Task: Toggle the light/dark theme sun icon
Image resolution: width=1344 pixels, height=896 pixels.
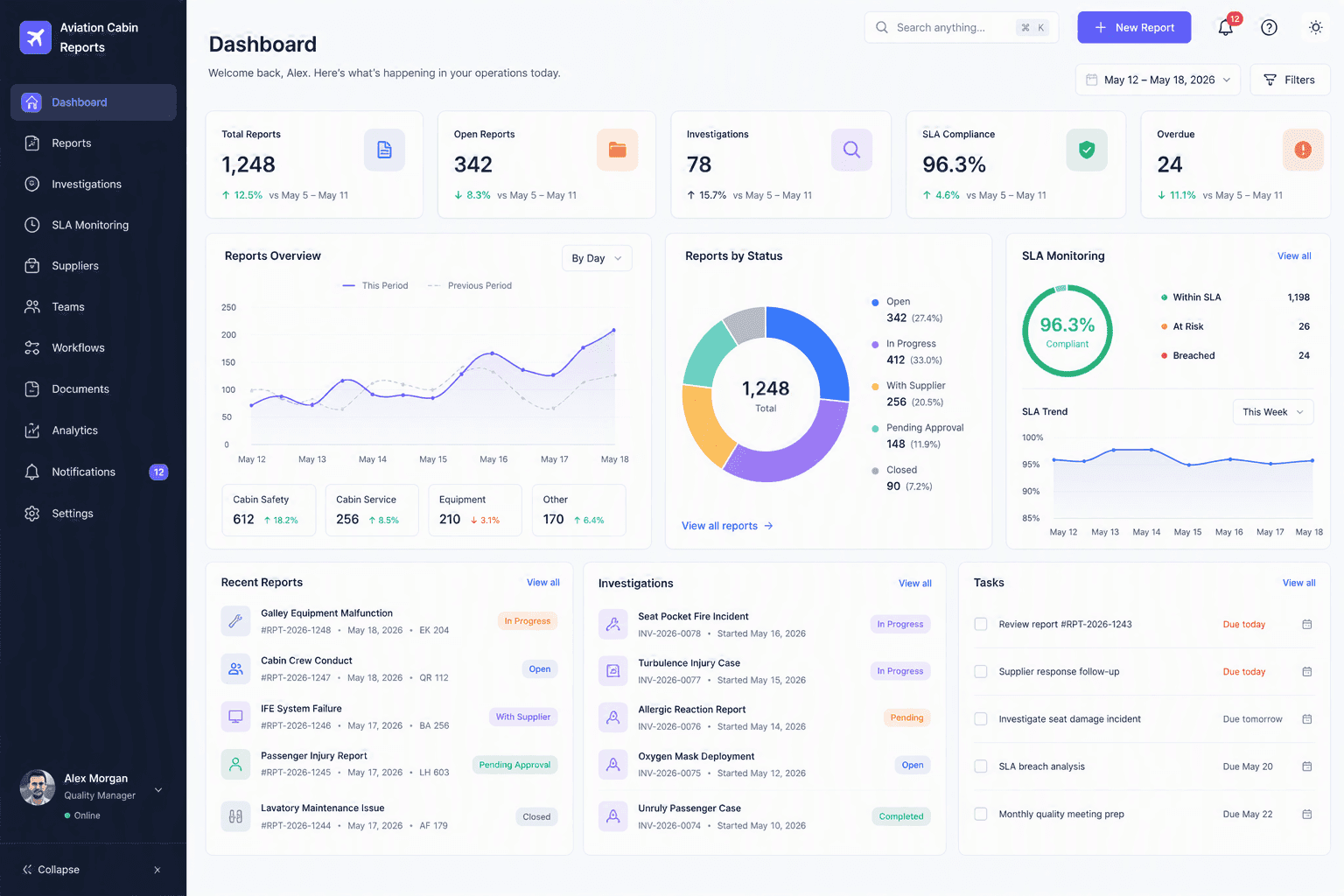Action: coord(1315,28)
